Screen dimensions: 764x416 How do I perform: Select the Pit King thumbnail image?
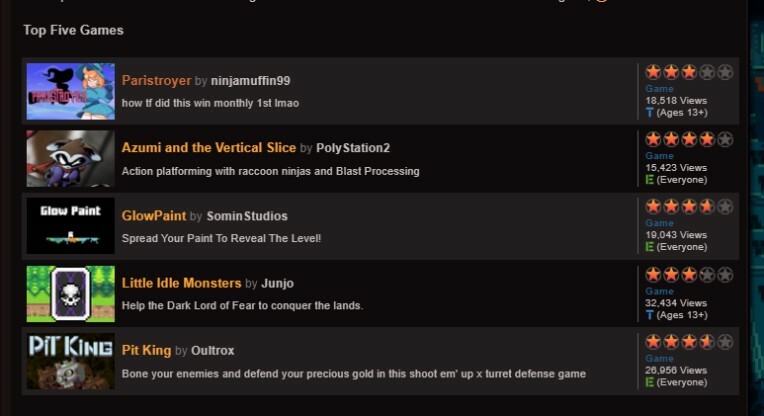(71, 361)
